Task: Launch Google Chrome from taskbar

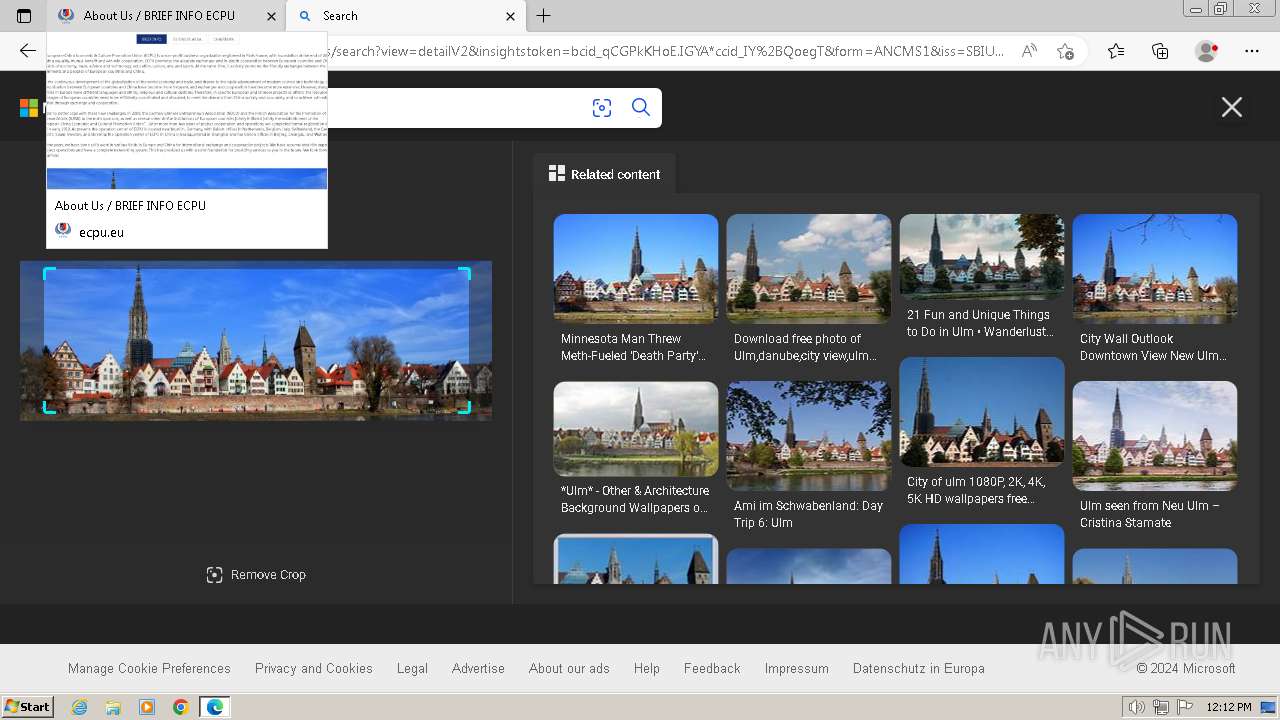Action: 180,707
